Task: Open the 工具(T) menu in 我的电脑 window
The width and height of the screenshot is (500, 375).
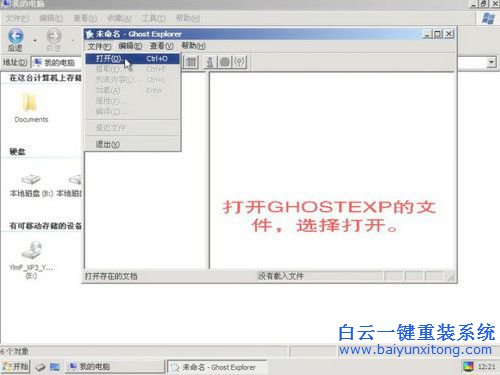Action: [x=153, y=18]
